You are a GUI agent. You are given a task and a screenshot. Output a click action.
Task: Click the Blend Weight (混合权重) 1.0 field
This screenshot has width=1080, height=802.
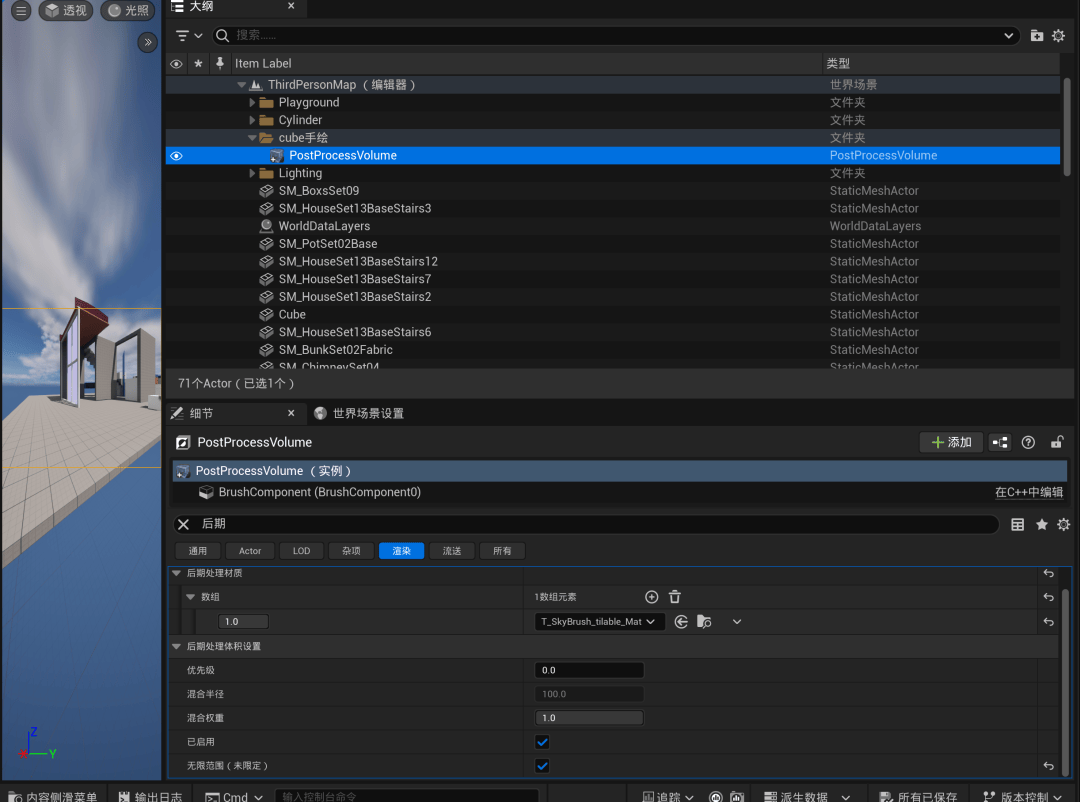pyautogui.click(x=589, y=718)
